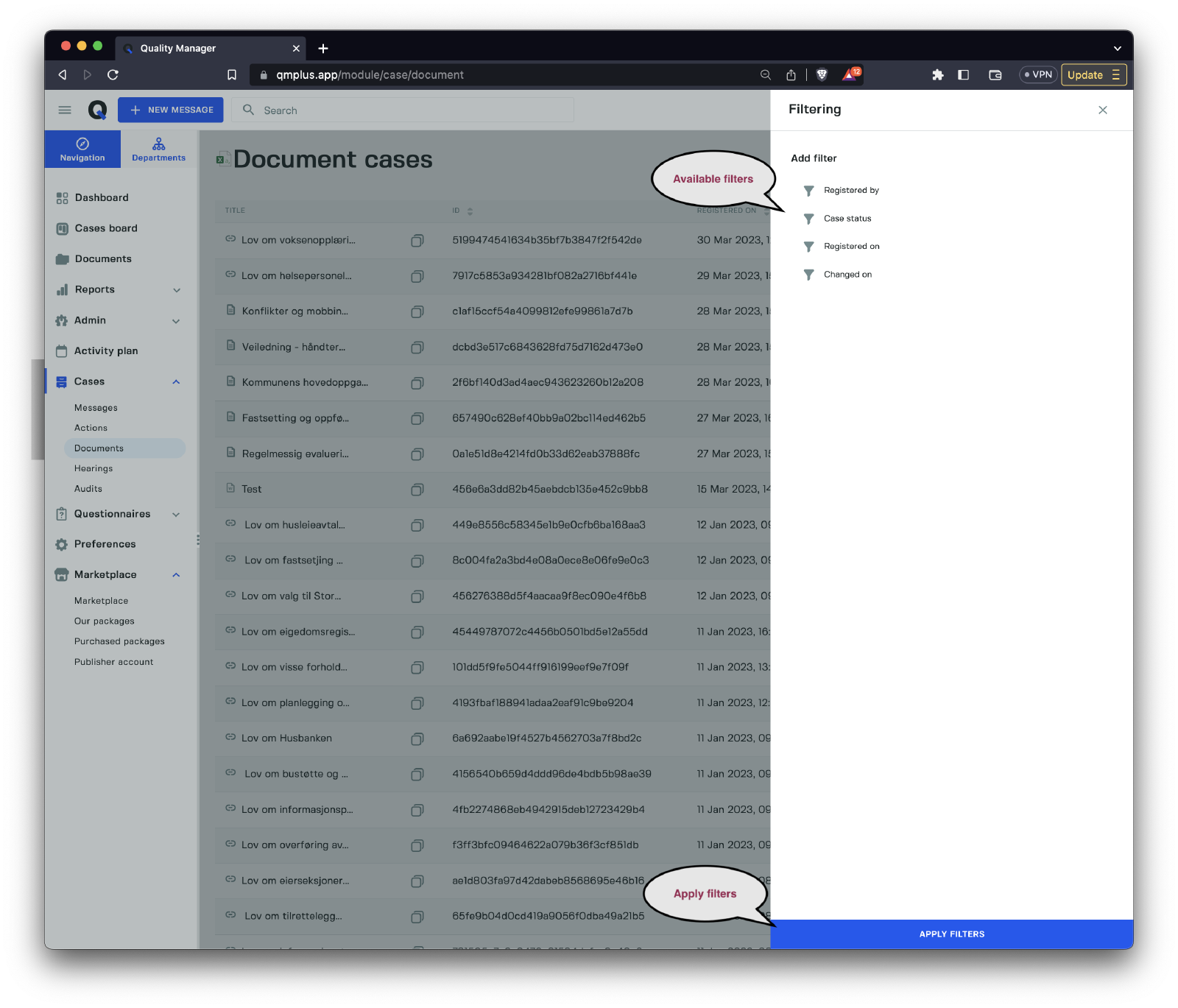Click the Search input field
The height and width of the screenshot is (1008, 1178).
pyautogui.click(x=412, y=110)
